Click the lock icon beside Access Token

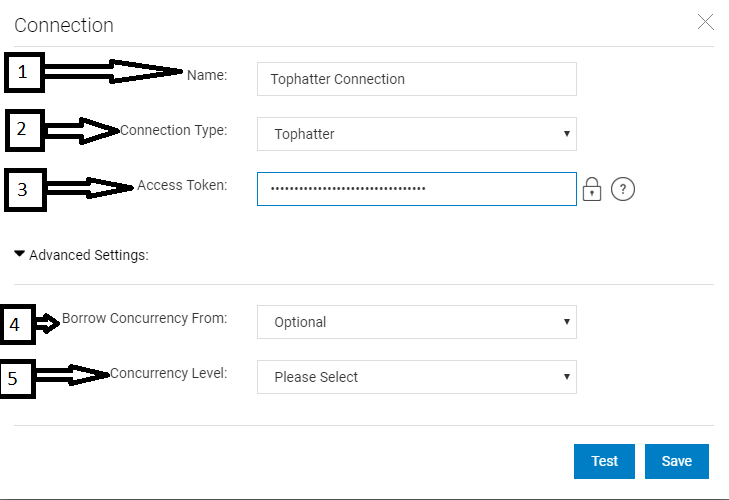[x=591, y=189]
